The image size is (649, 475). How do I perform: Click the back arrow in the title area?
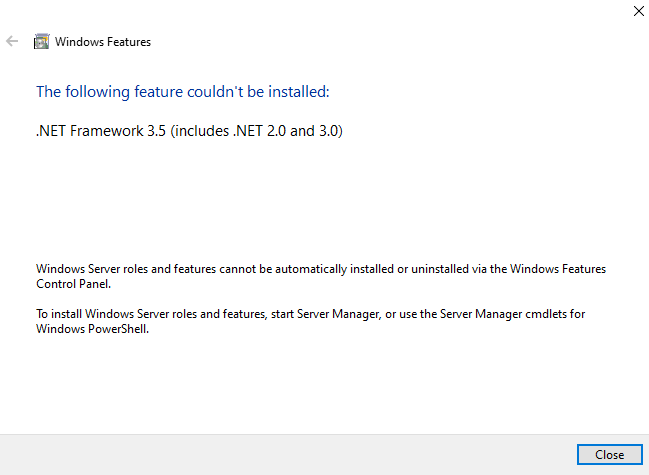[12, 42]
